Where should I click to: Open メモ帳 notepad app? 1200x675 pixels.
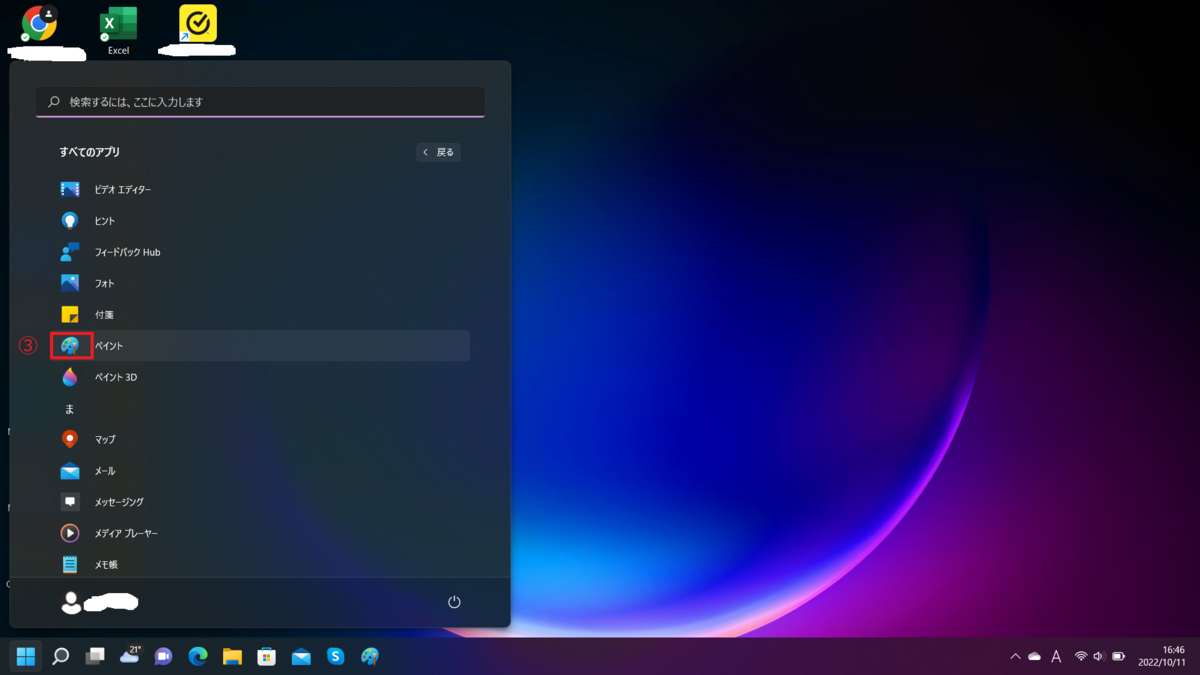click(x=260, y=564)
